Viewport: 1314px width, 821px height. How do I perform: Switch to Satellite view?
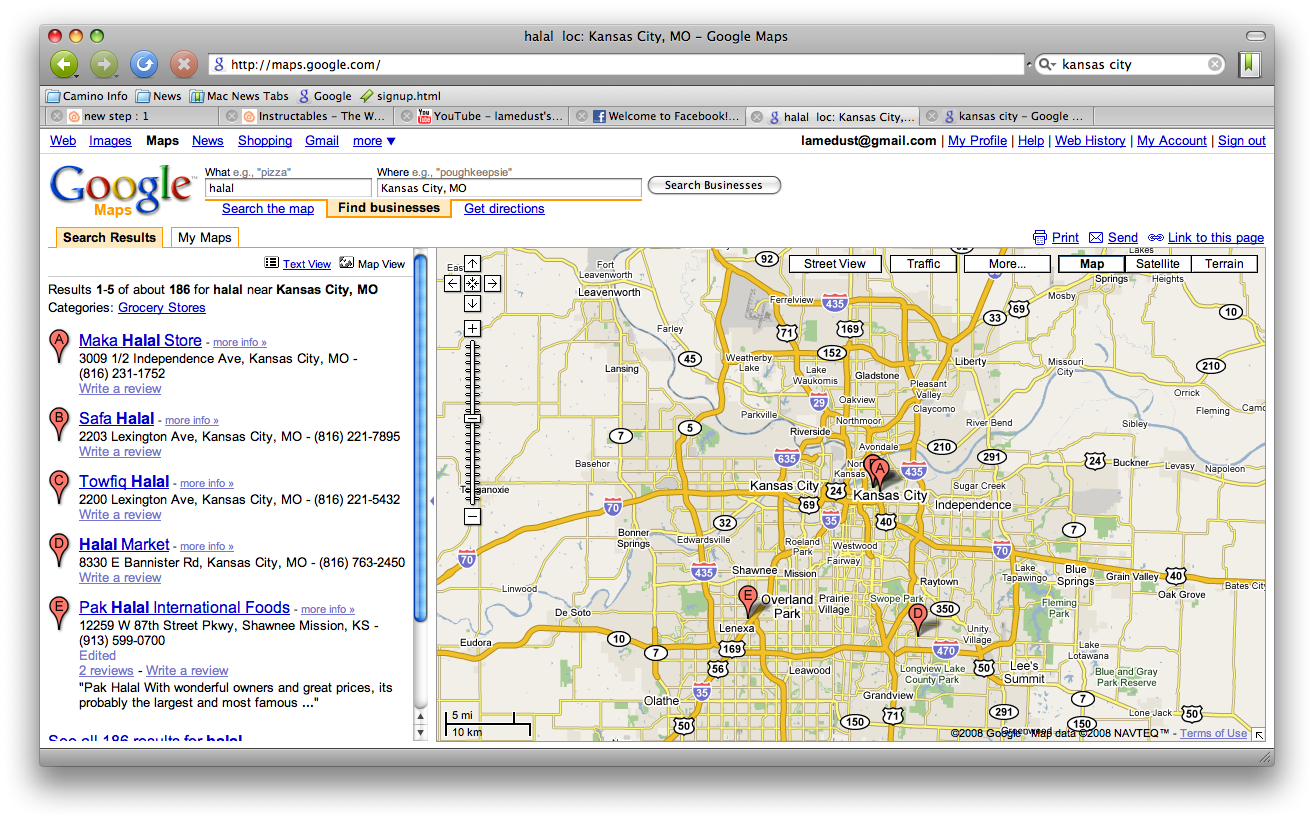pyautogui.click(x=1158, y=264)
